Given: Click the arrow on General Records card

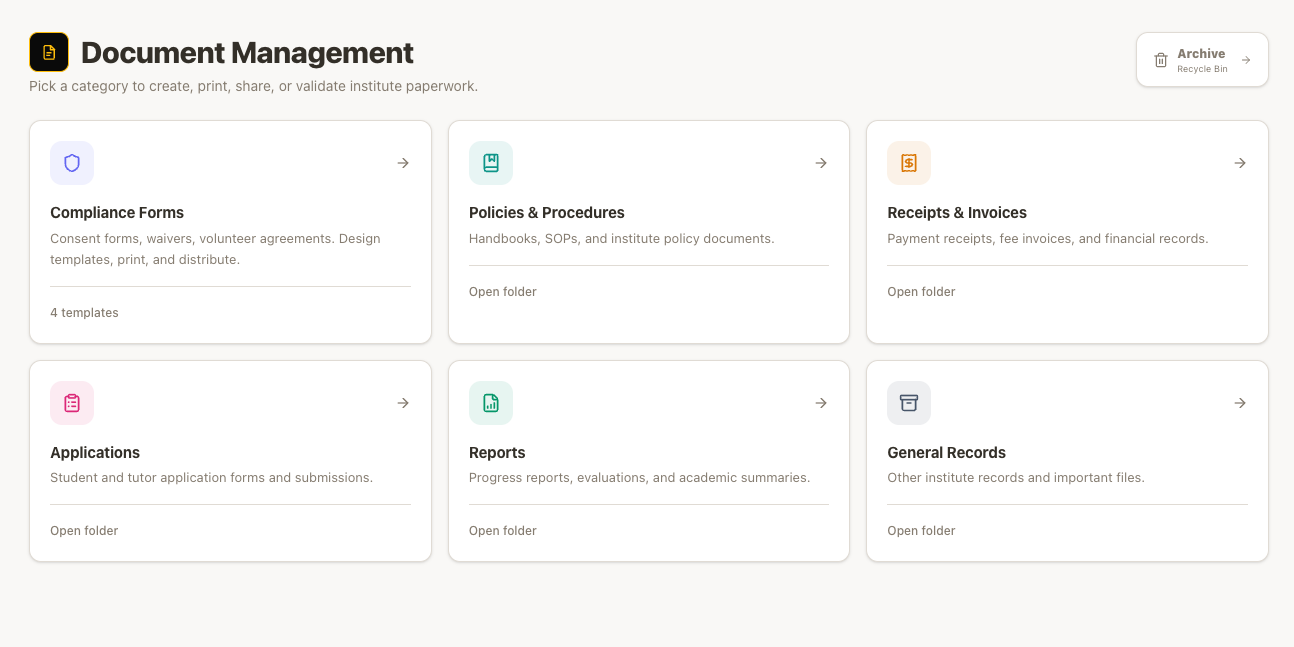Looking at the screenshot, I should 1240,403.
